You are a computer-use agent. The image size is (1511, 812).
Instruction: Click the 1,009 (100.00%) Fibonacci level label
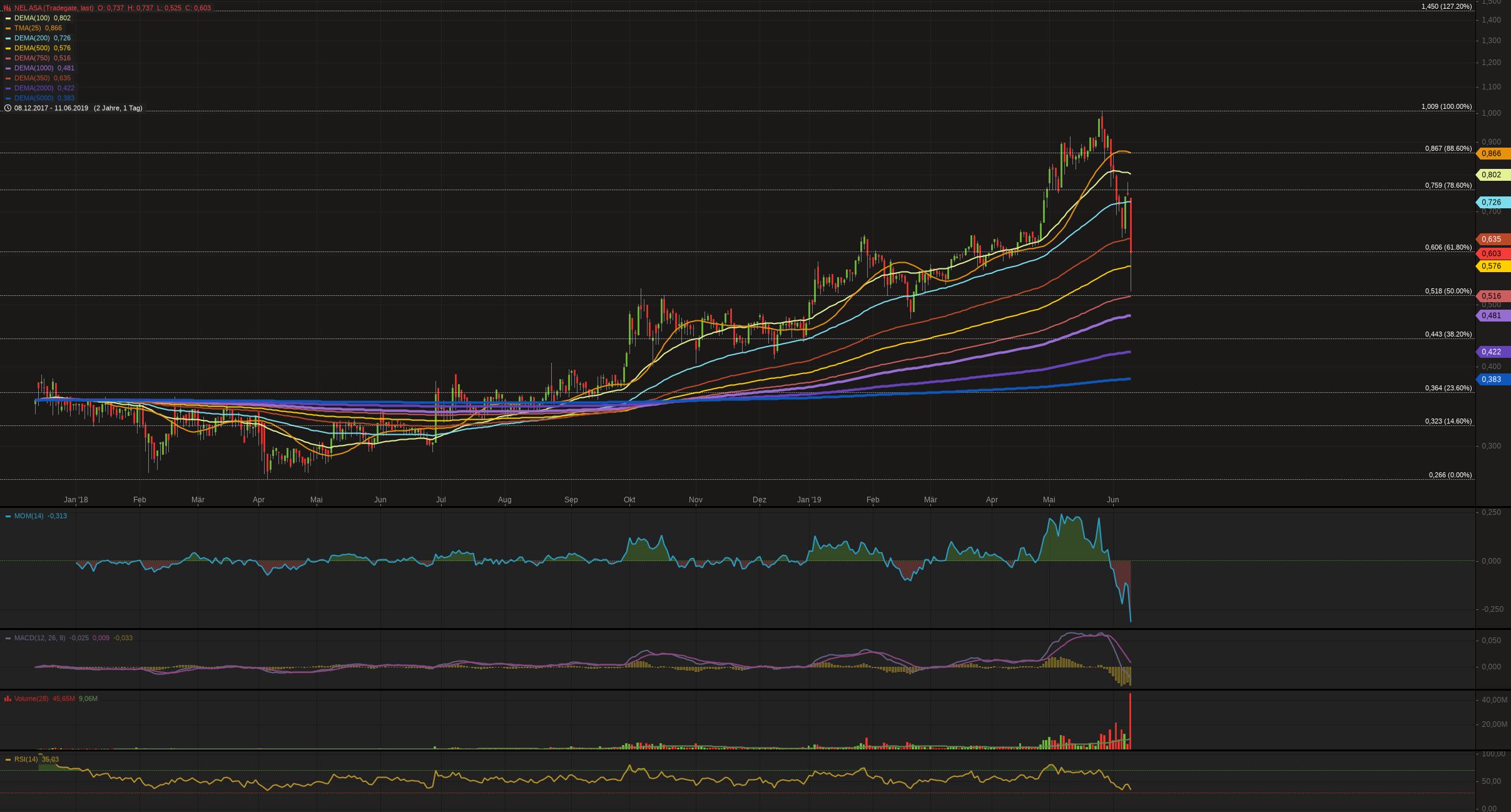pos(1446,107)
